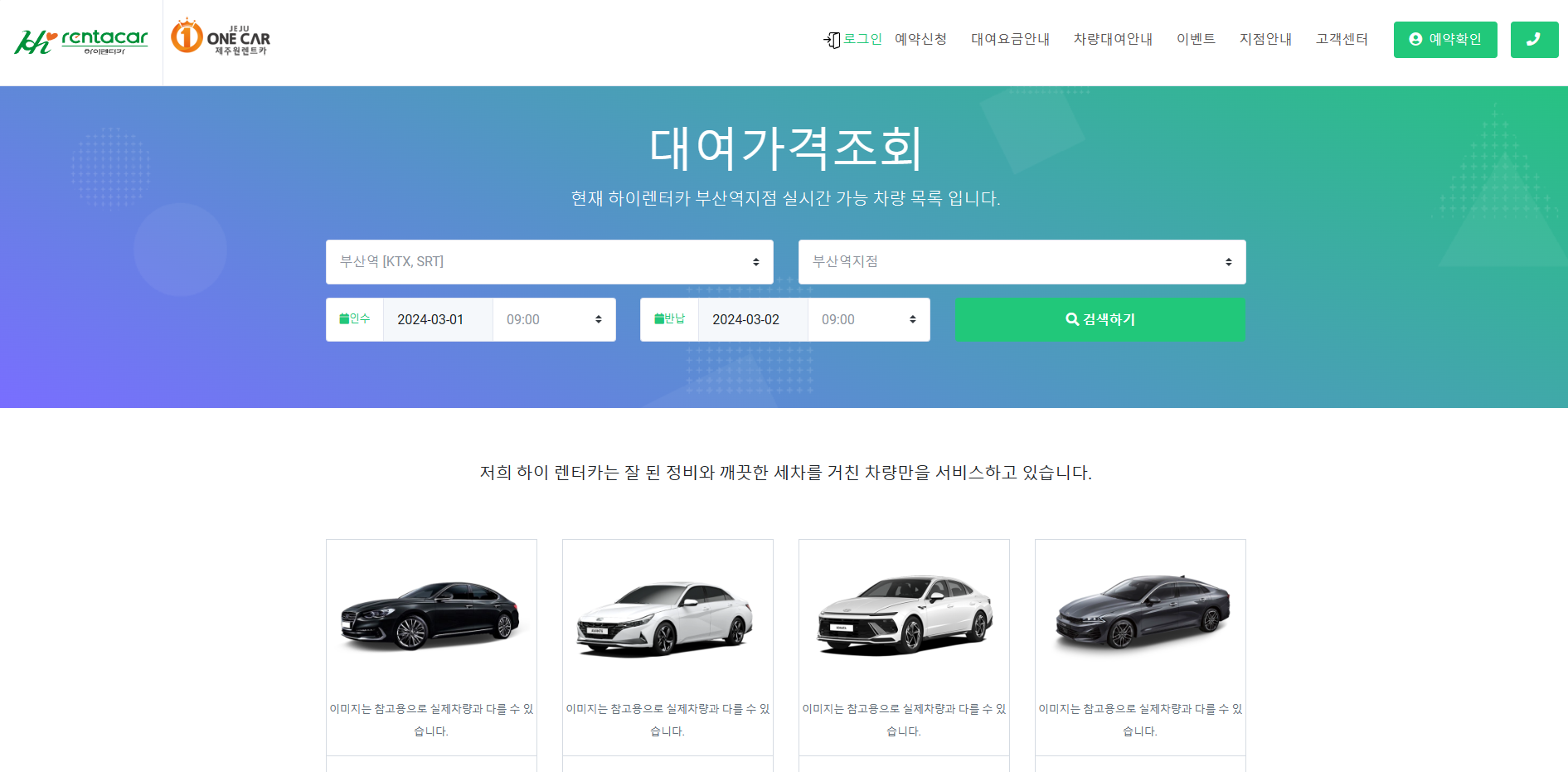Click the pickup date field 2024-03-01

pyautogui.click(x=438, y=319)
